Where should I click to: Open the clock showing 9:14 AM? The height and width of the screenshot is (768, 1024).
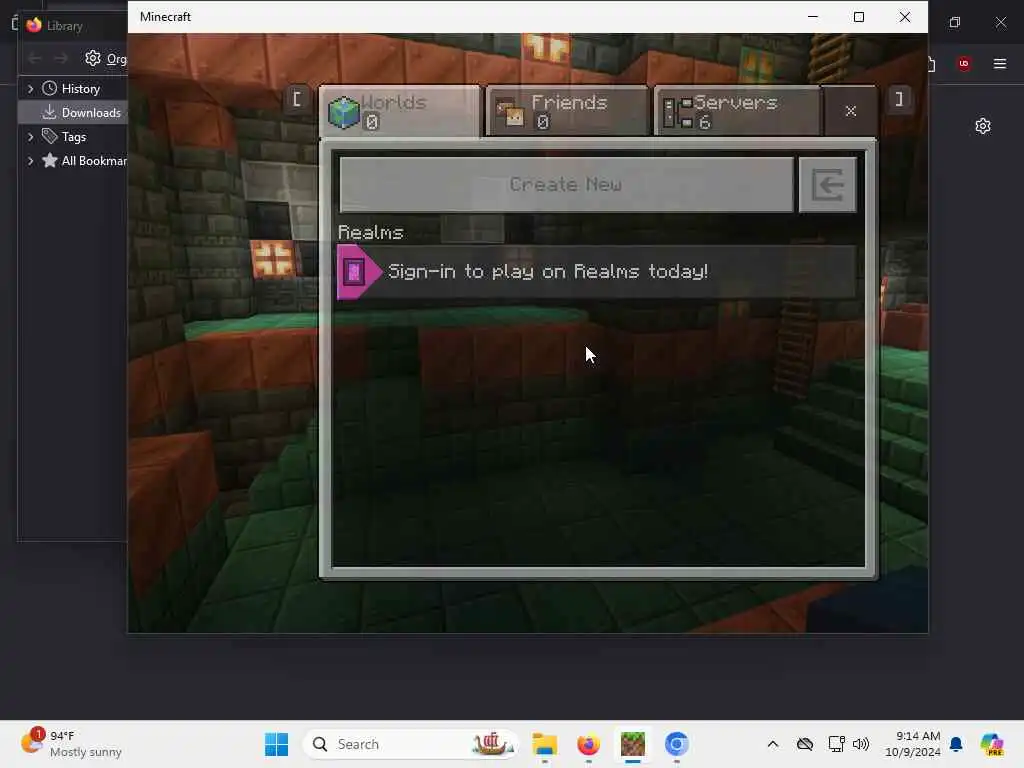click(x=912, y=744)
